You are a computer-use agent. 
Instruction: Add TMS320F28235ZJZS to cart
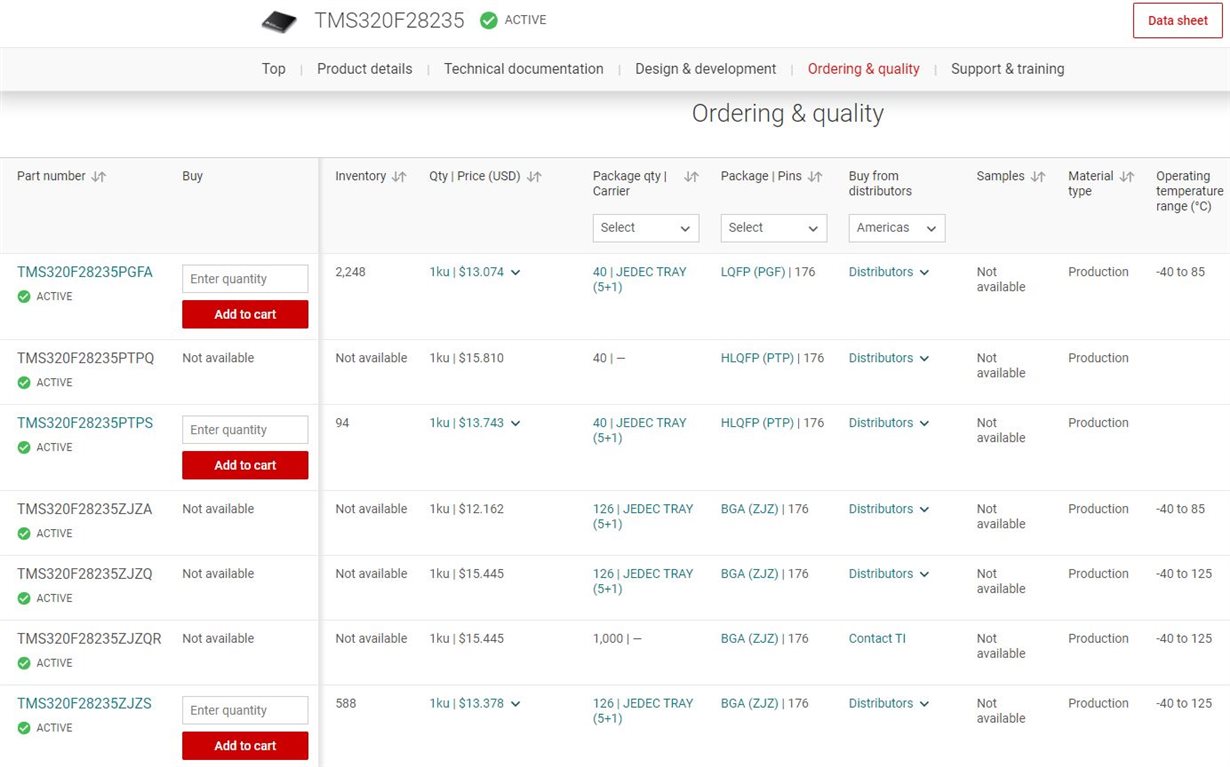tap(245, 746)
